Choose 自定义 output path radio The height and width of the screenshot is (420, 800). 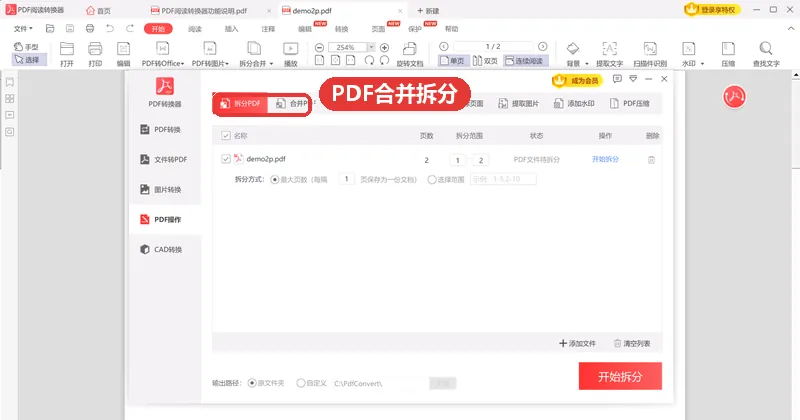coord(301,383)
